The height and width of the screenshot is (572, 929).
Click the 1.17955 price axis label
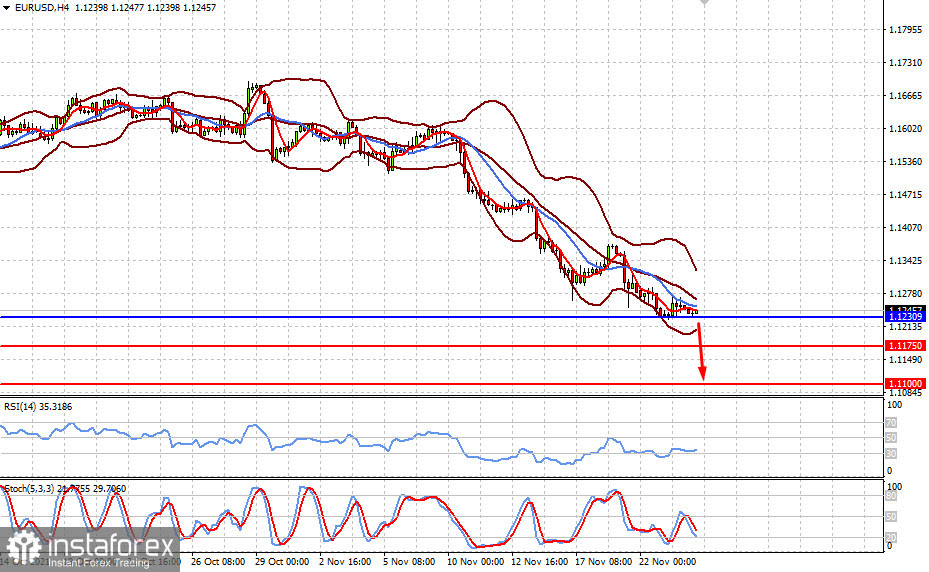coord(905,30)
